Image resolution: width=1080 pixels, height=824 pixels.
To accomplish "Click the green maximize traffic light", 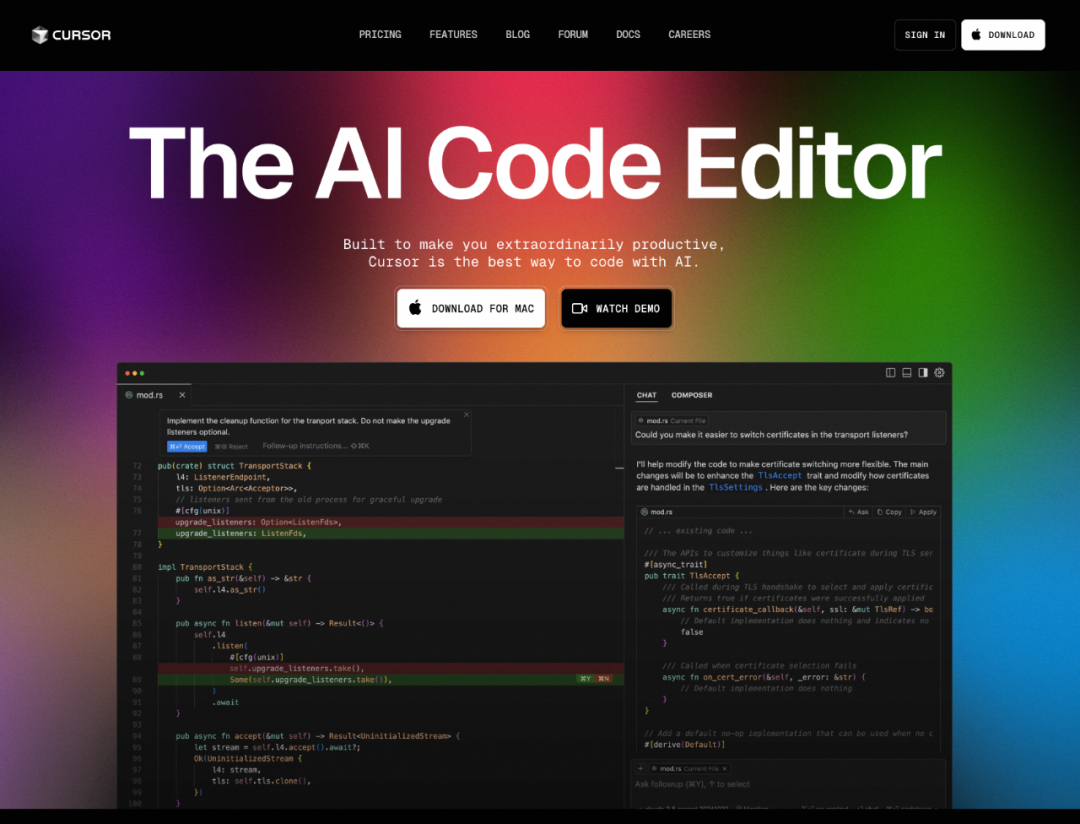I will (x=142, y=373).
